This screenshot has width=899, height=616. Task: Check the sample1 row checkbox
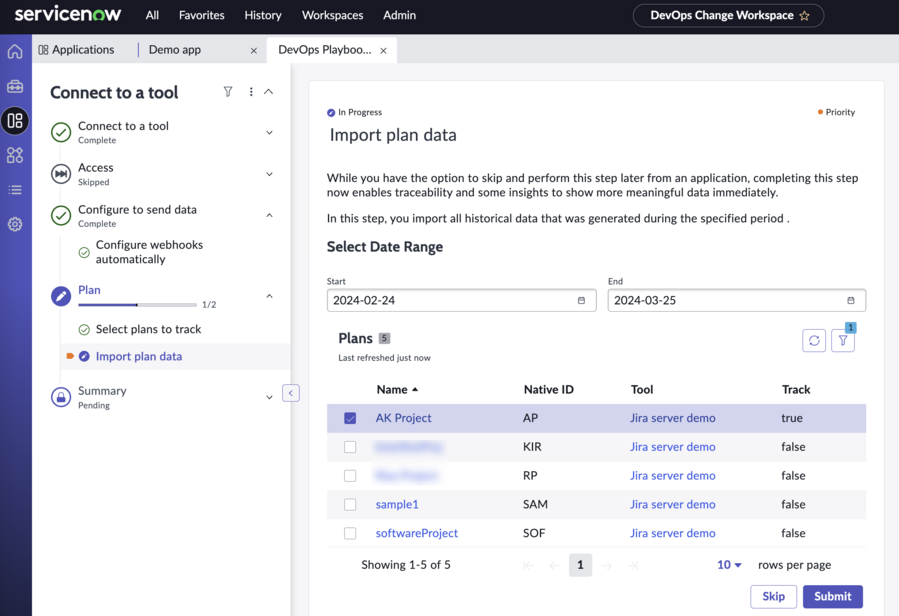tap(350, 504)
